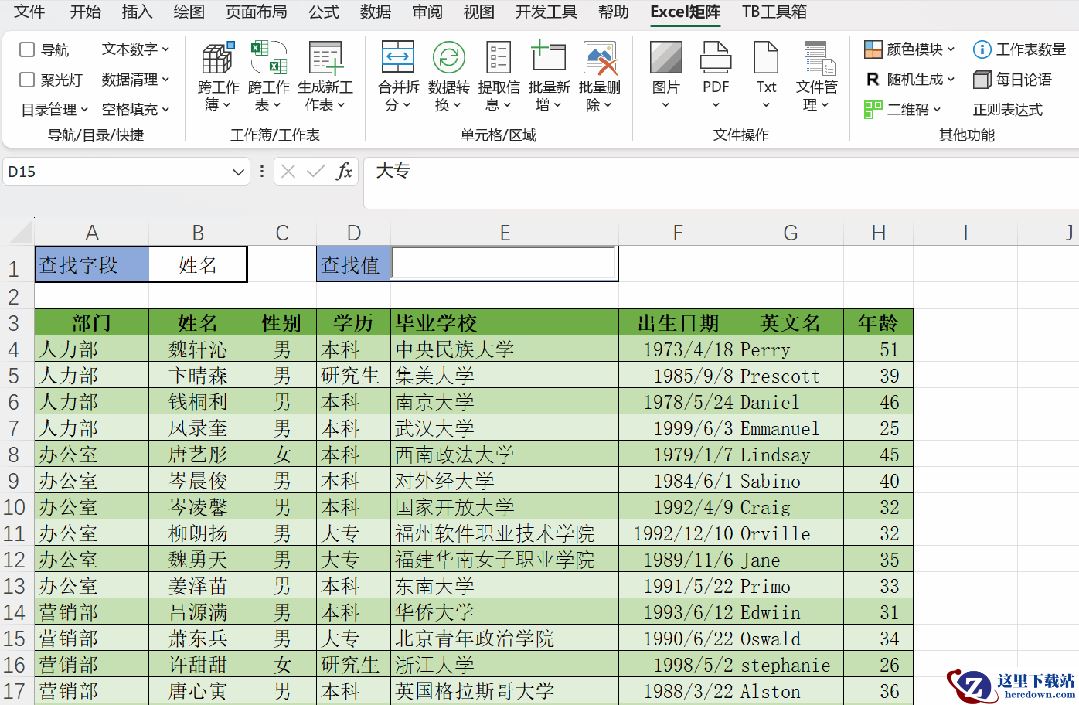The image size is (1079, 705).
Task: Select the 姓名 cell in row 1
Action: tap(197, 264)
